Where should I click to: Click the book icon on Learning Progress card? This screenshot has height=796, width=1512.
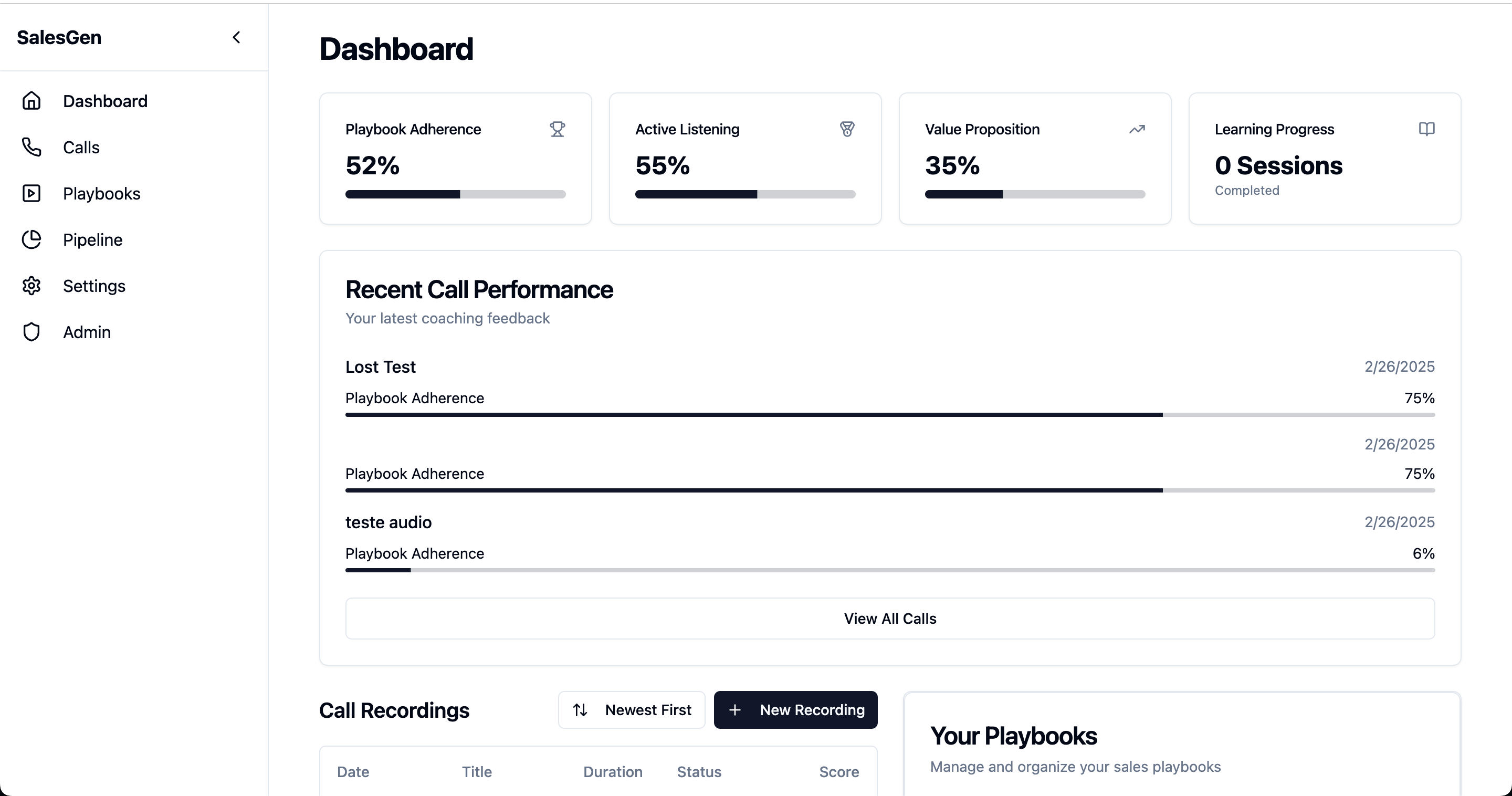coord(1426,129)
